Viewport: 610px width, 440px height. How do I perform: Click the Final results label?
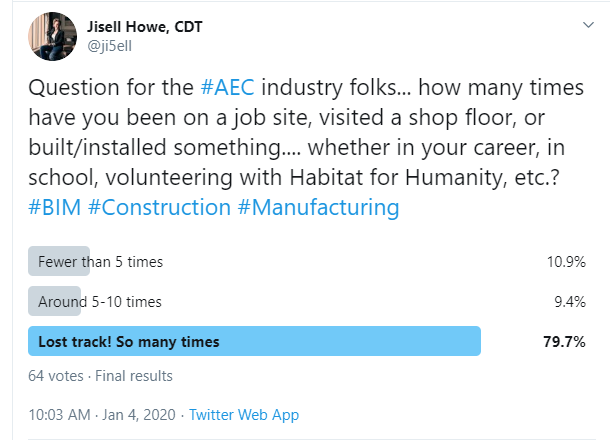click(134, 376)
